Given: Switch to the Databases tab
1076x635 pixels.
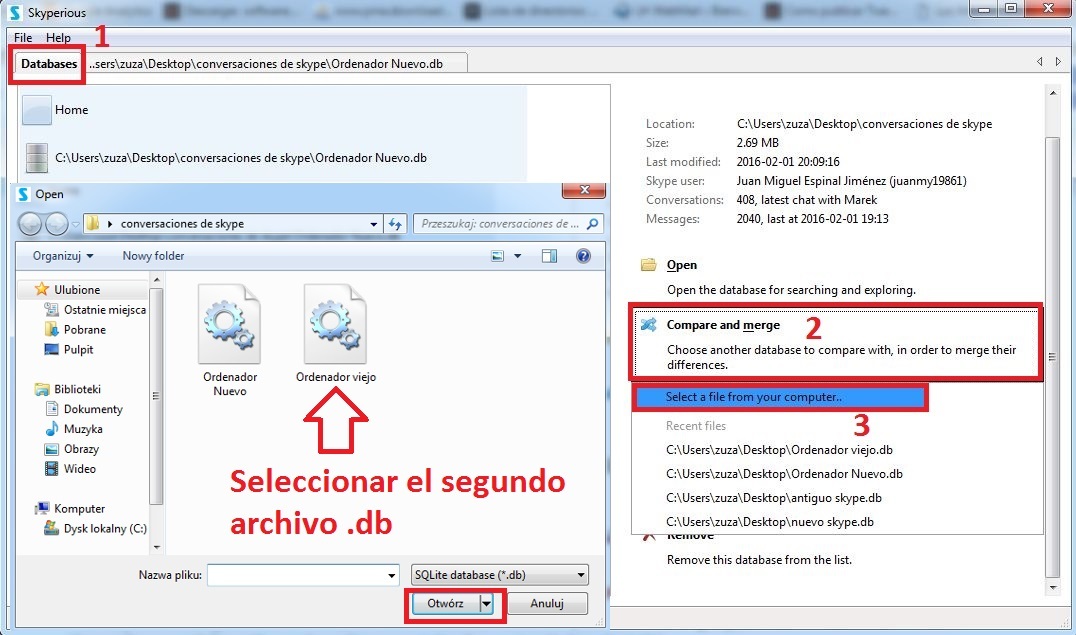Looking at the screenshot, I should pos(49,64).
